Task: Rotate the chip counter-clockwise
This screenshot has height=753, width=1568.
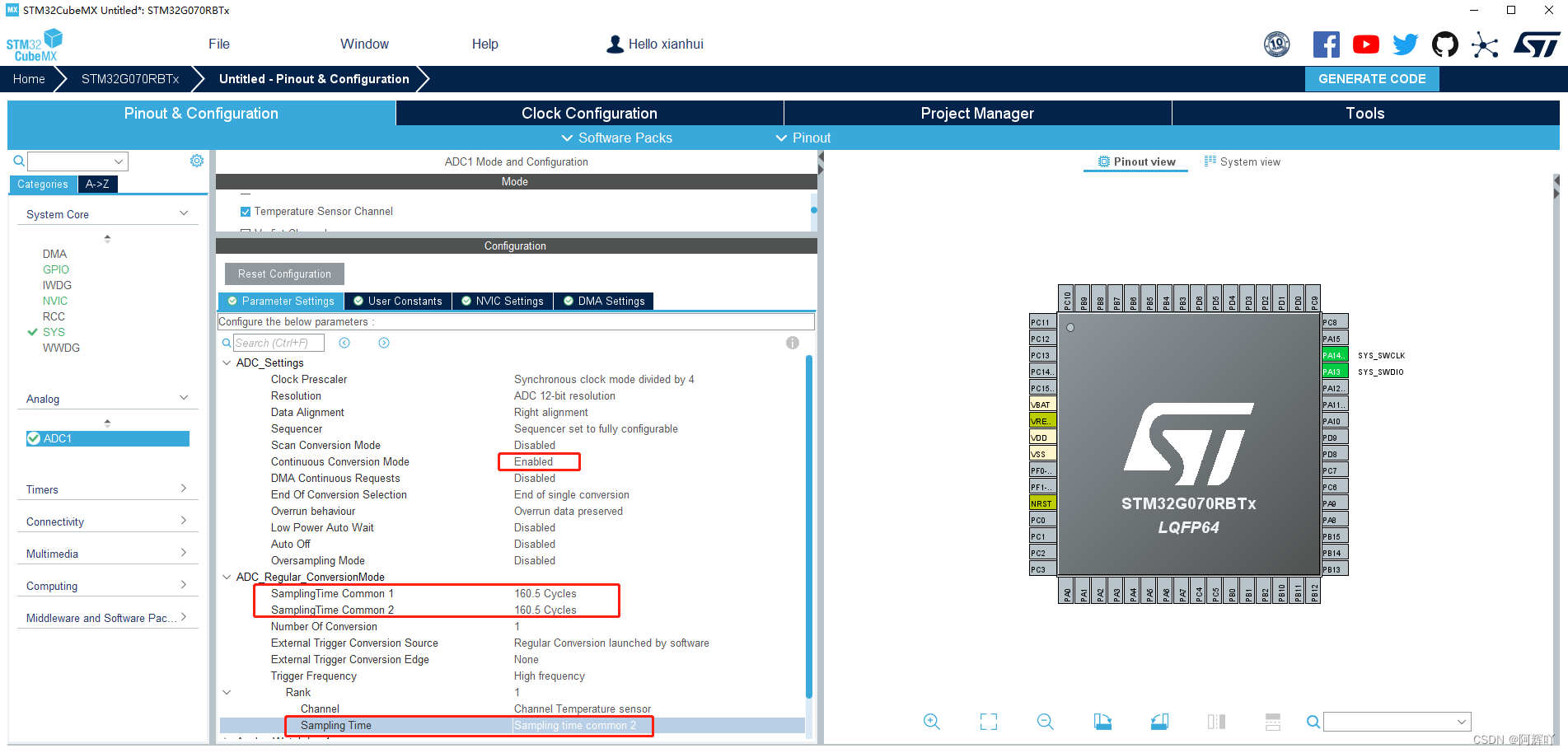Action: pyautogui.click(x=1159, y=722)
